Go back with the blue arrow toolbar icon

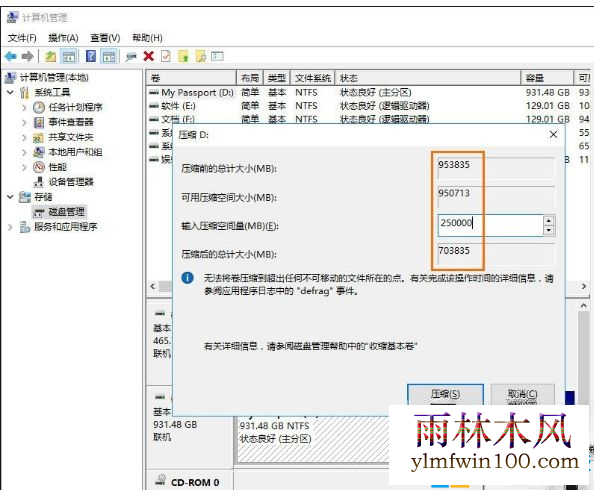[x=11, y=57]
